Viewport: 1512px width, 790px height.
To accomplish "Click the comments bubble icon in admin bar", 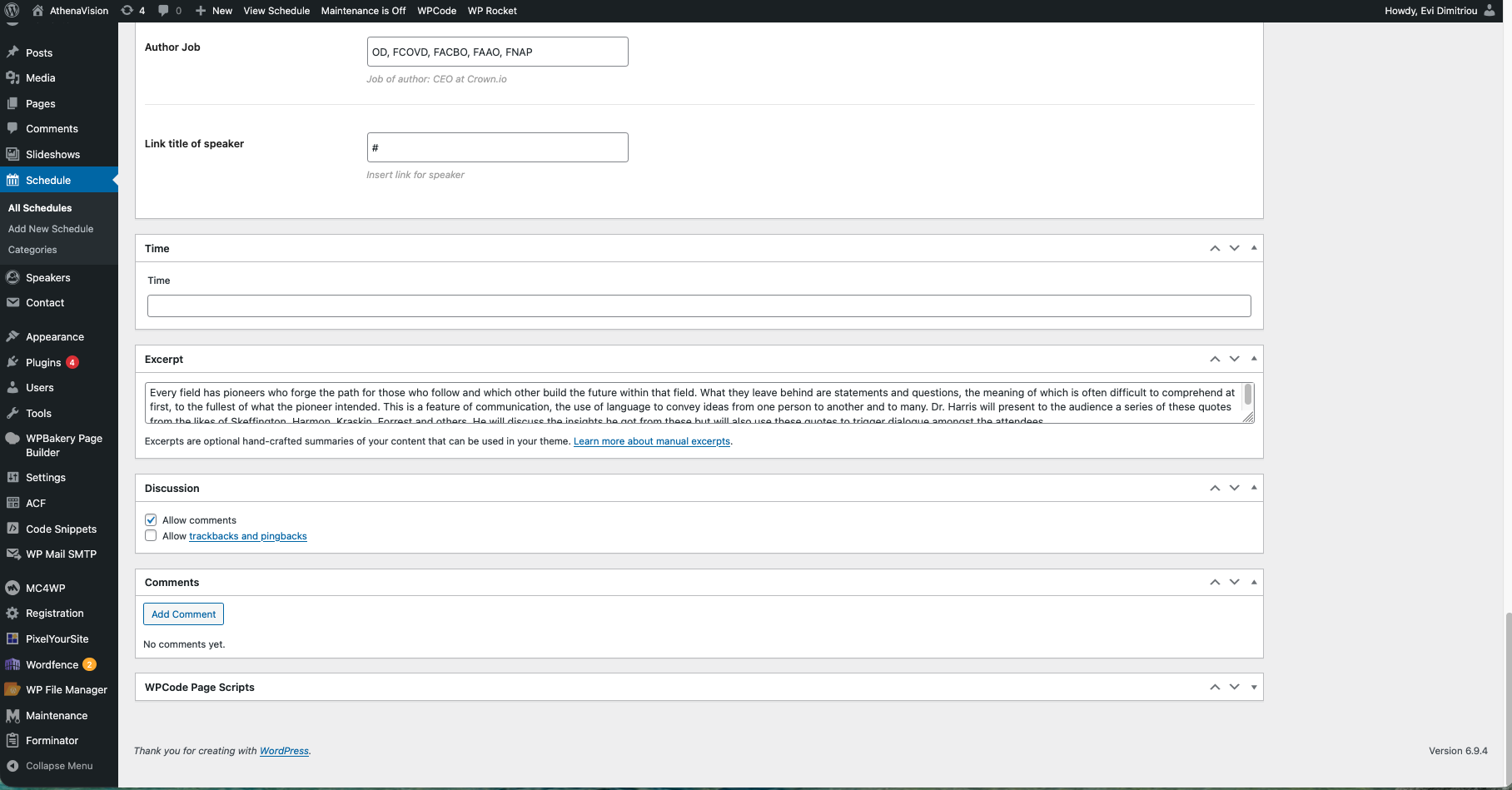I will click(x=164, y=11).
